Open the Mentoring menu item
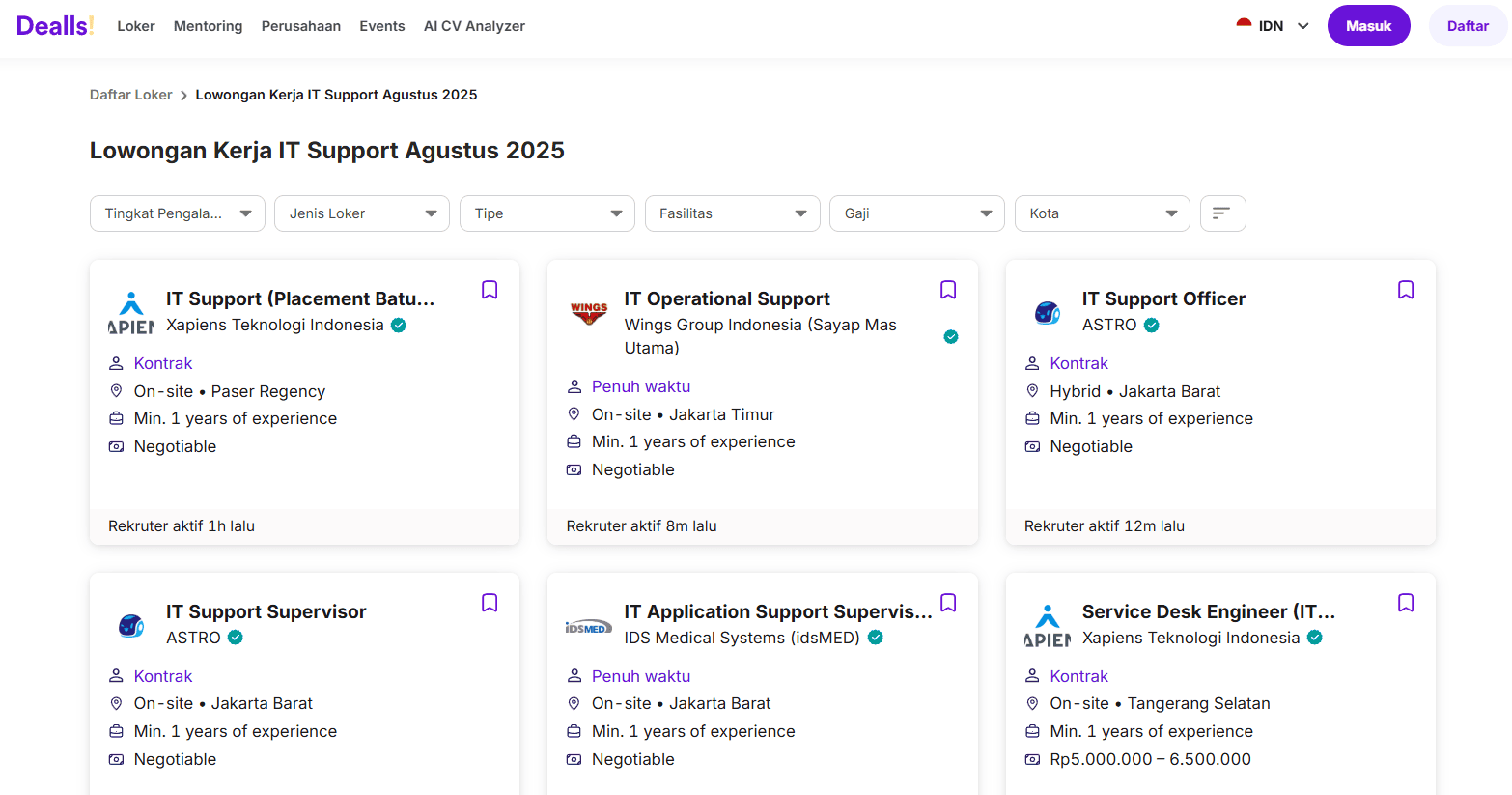 point(209,26)
